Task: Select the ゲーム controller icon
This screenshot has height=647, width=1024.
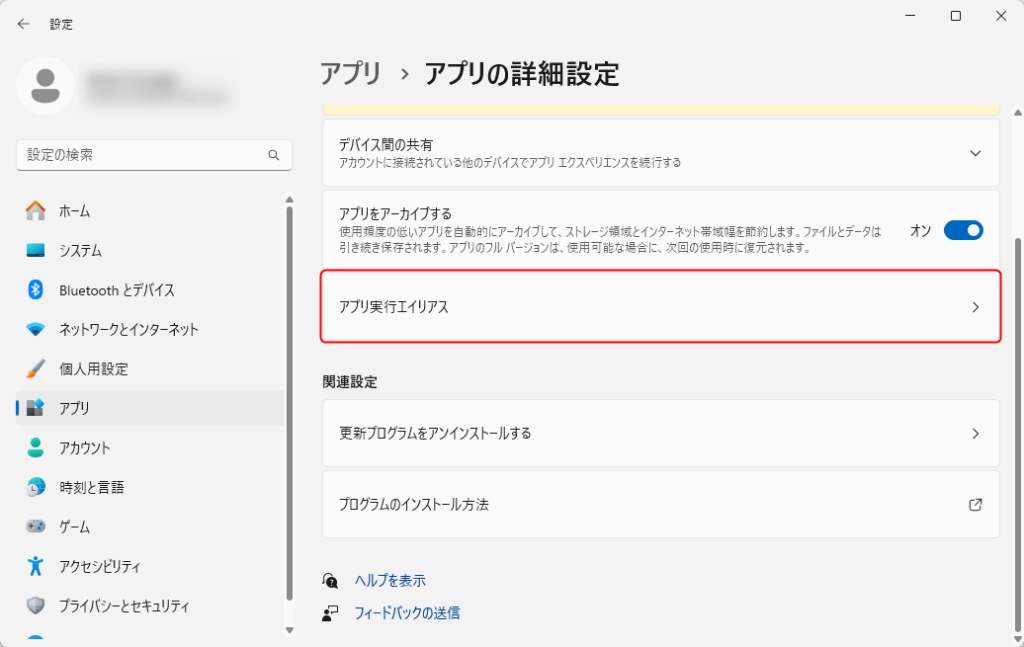Action: pyautogui.click(x=36, y=527)
